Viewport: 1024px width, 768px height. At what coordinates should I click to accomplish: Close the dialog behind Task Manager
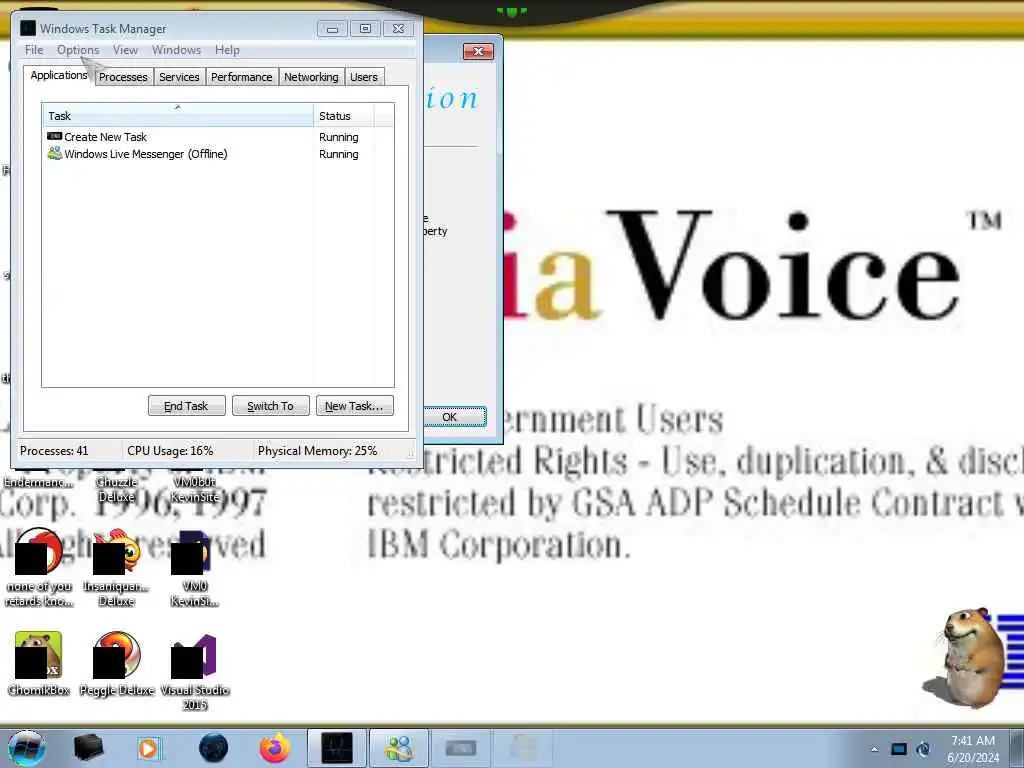478,51
